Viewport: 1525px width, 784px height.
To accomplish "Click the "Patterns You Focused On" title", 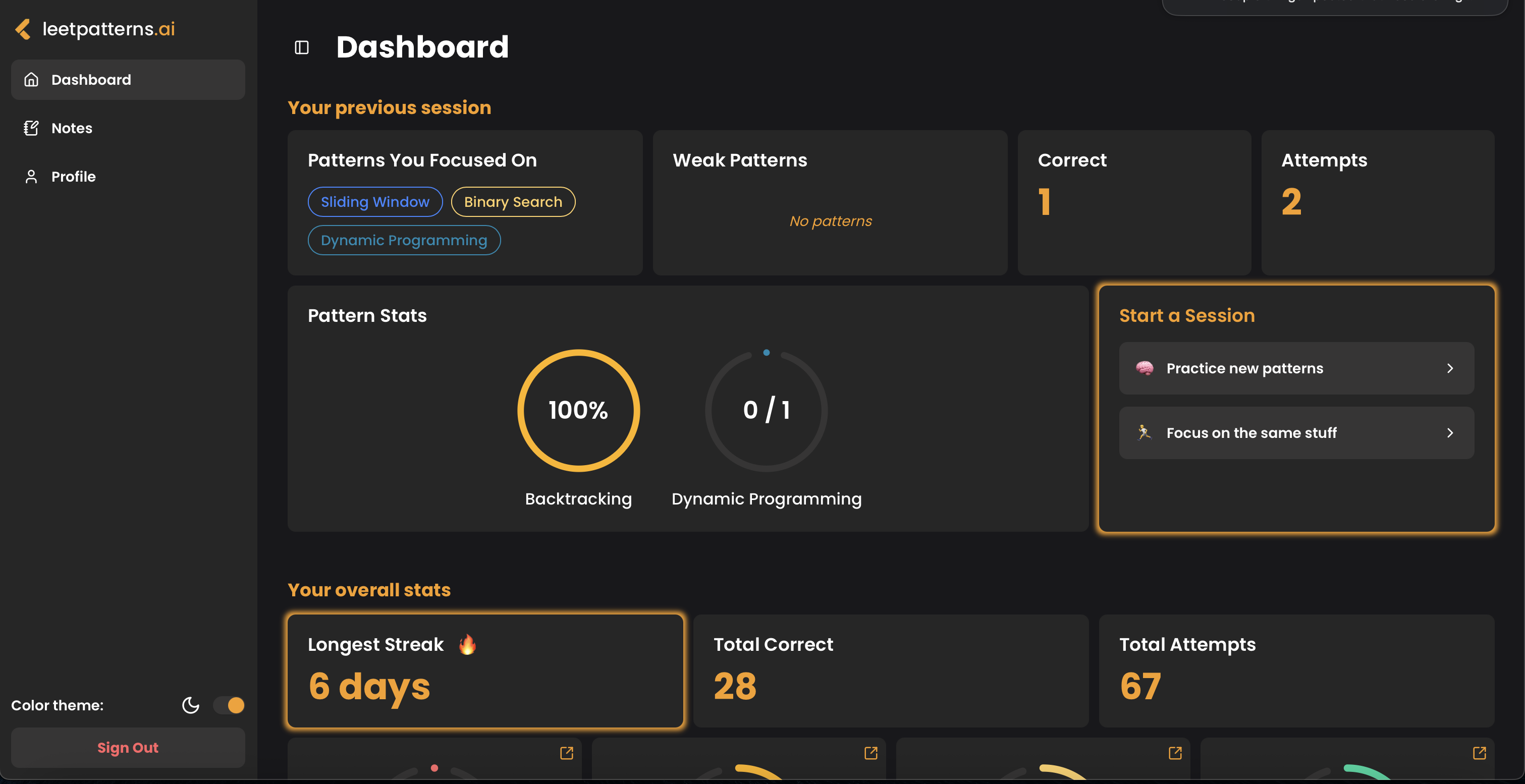I will coord(422,160).
